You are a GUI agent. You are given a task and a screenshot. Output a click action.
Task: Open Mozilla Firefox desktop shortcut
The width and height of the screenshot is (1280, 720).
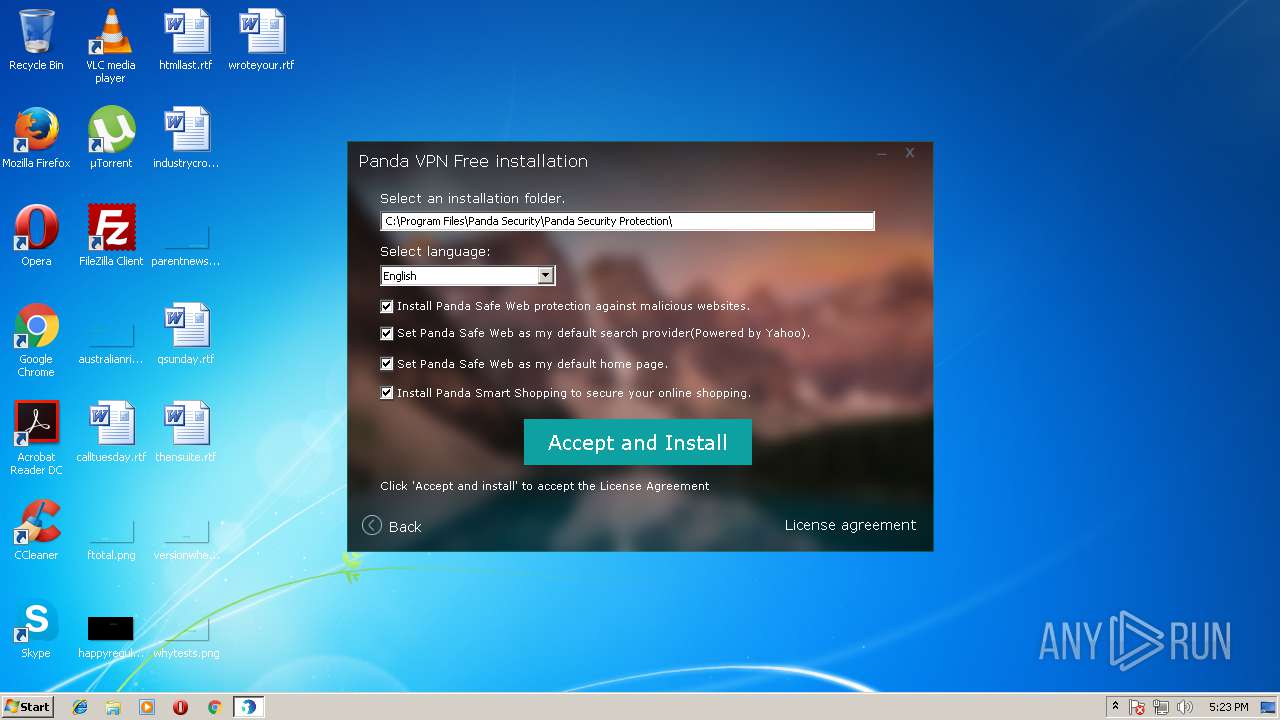click(x=36, y=138)
